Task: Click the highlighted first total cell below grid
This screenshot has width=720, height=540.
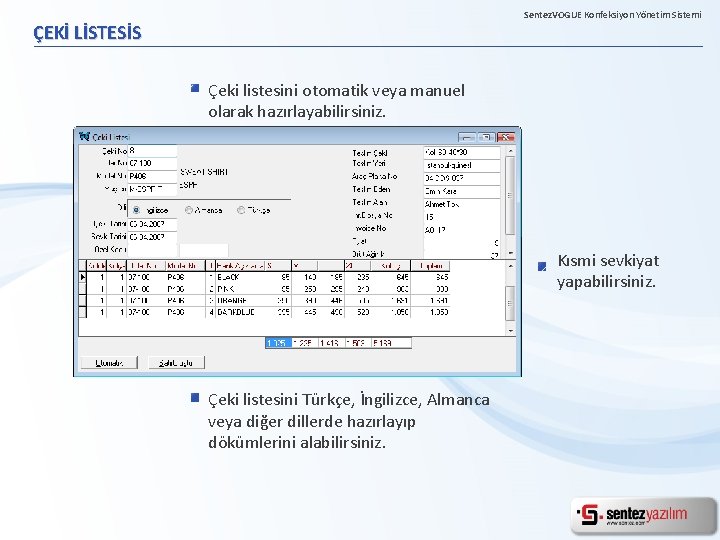Action: tap(278, 343)
